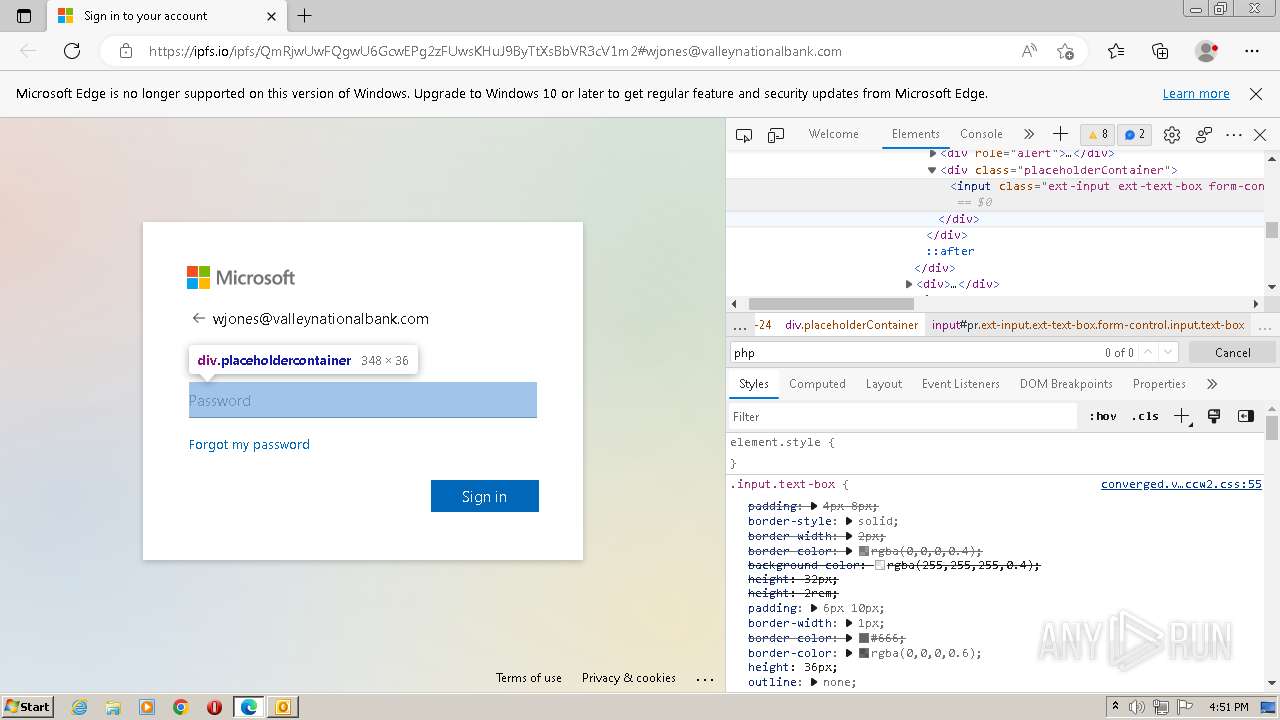Toggle :hov element state panel
Viewport: 1280px width, 720px height.
(1103, 417)
